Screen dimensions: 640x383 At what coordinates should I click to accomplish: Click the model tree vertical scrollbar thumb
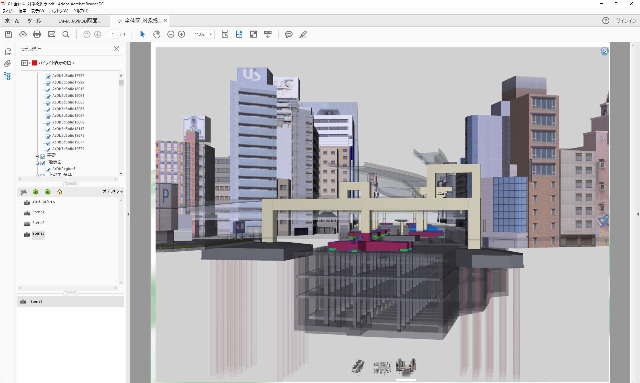click(x=121, y=83)
